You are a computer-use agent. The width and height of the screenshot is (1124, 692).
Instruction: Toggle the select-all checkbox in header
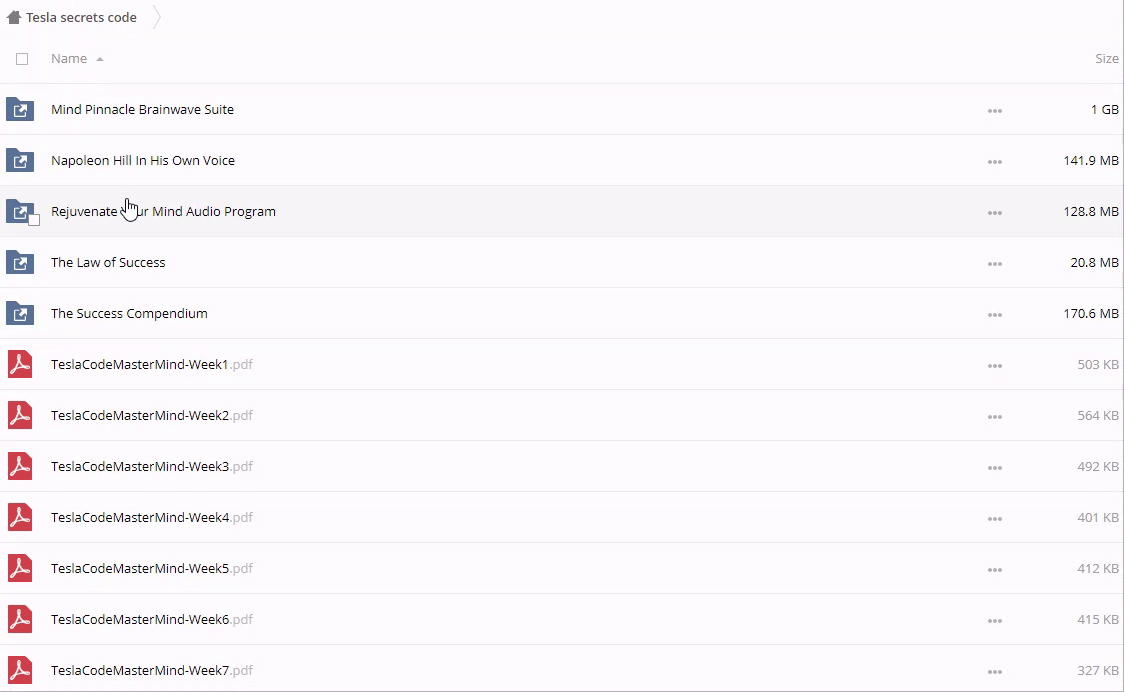22,59
